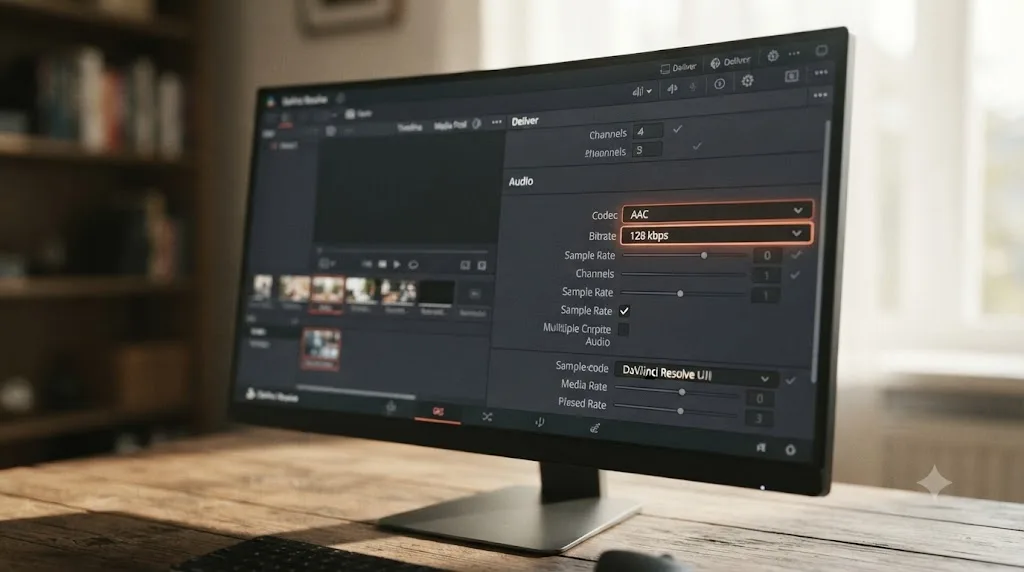This screenshot has height=572, width=1024.
Task: Stop playback in the viewer
Action: (383, 264)
